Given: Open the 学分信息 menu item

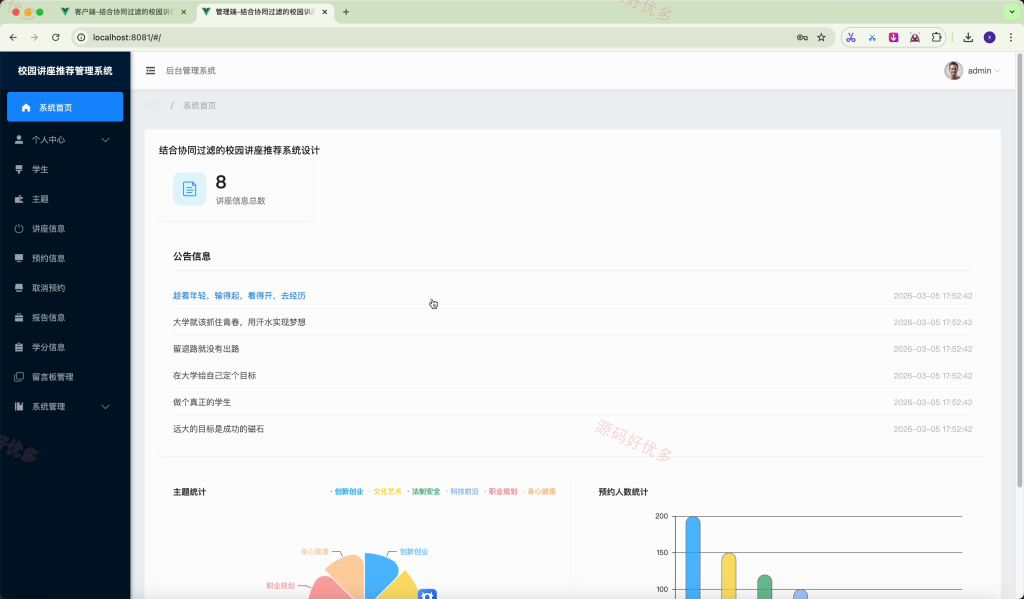Looking at the screenshot, I should click(65, 348).
